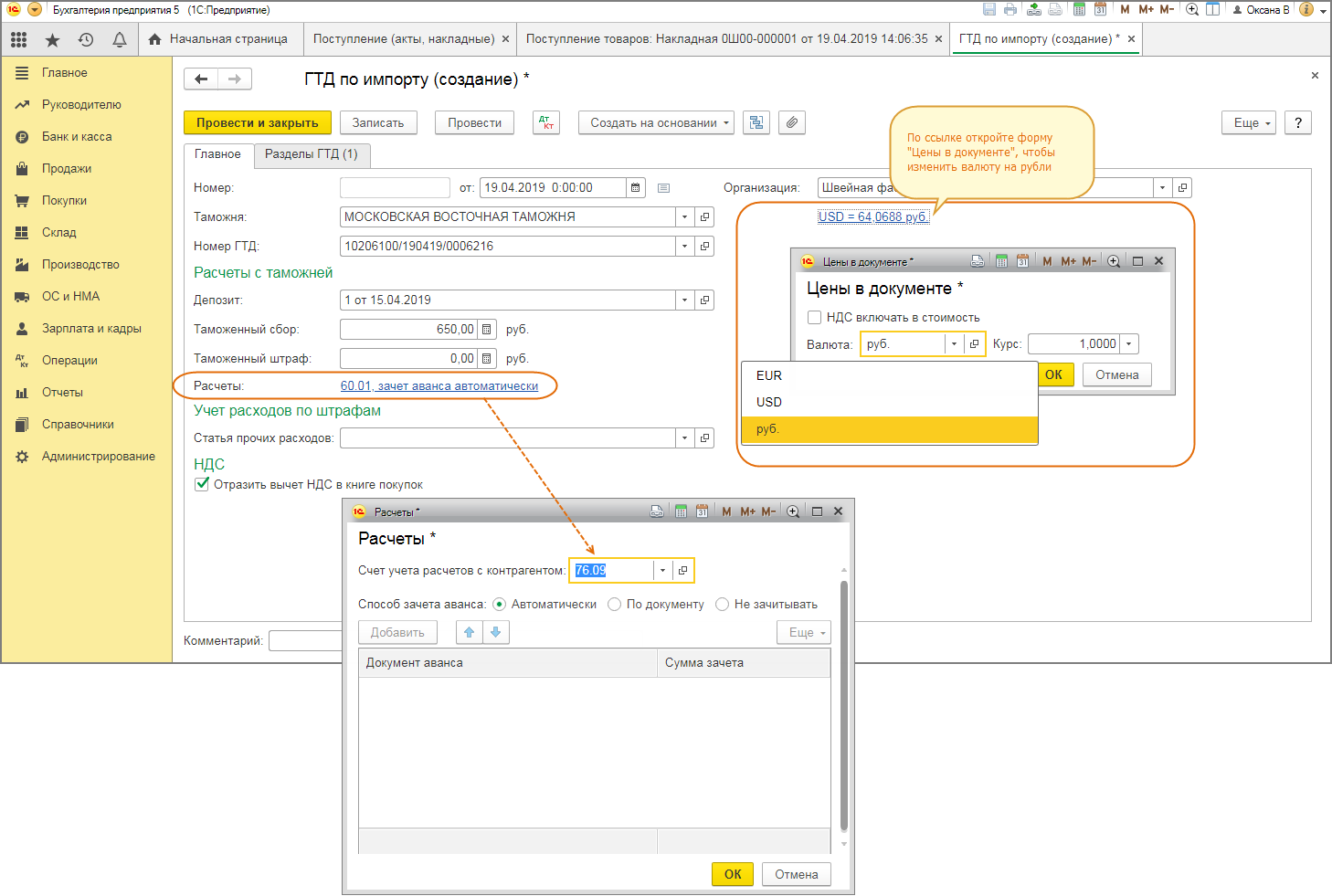
Task: Expand 'Создать на основании' dropdown
Action: coord(655,122)
